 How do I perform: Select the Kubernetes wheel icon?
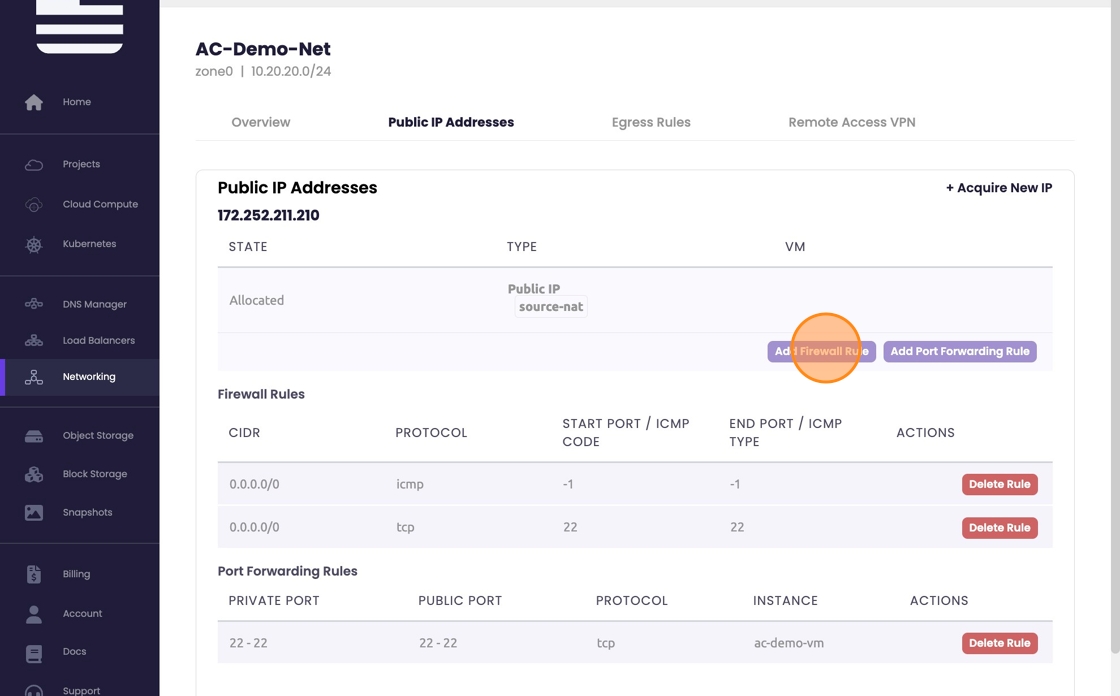34,244
